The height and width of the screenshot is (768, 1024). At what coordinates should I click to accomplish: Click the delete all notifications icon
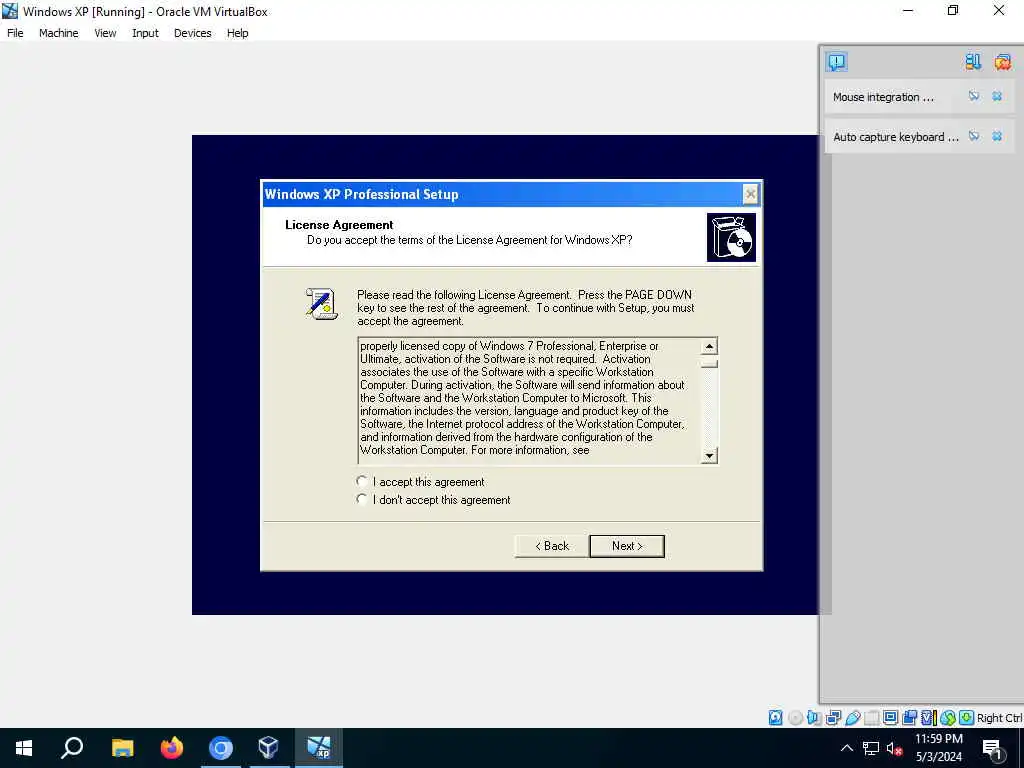1003,62
